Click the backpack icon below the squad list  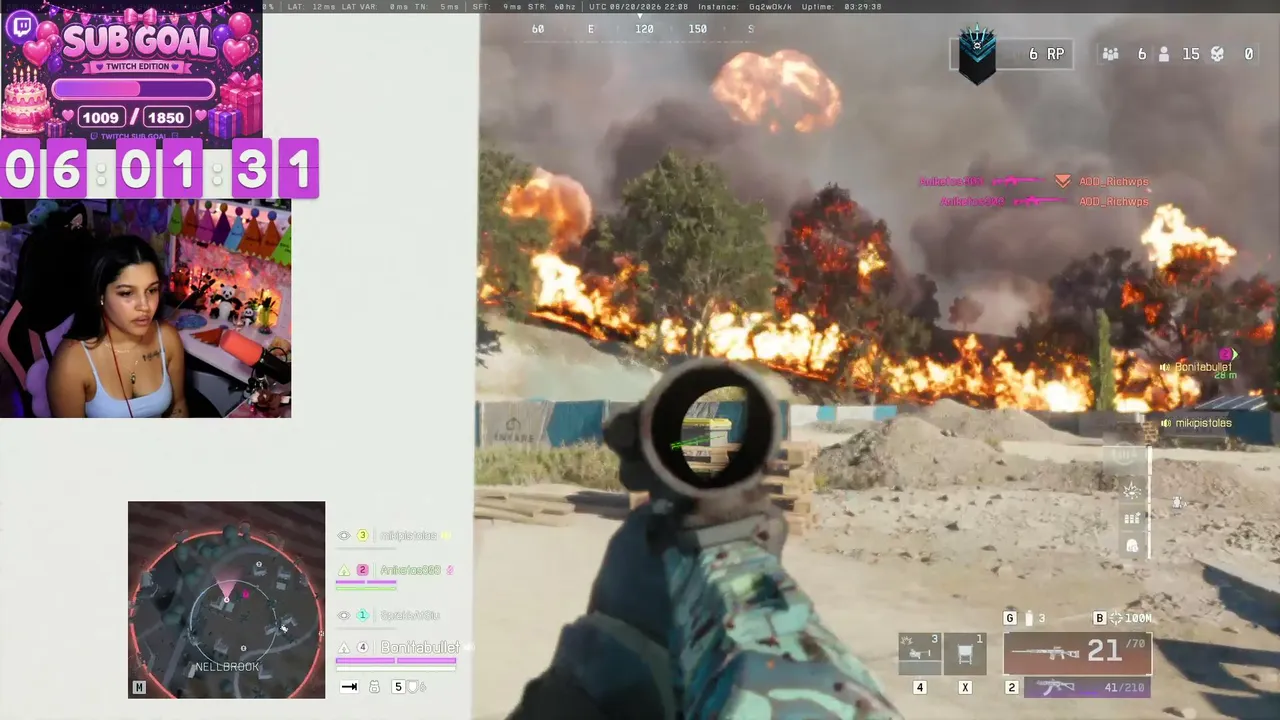pos(374,687)
